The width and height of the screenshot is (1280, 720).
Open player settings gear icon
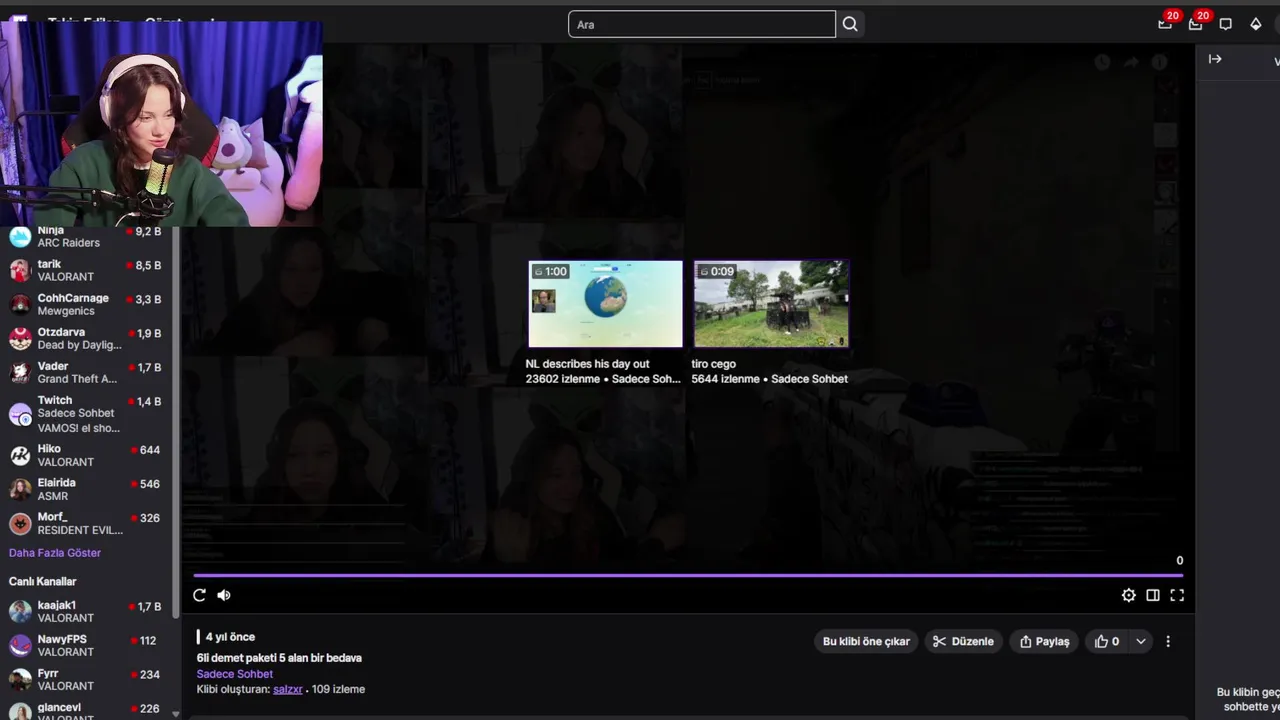(1128, 595)
